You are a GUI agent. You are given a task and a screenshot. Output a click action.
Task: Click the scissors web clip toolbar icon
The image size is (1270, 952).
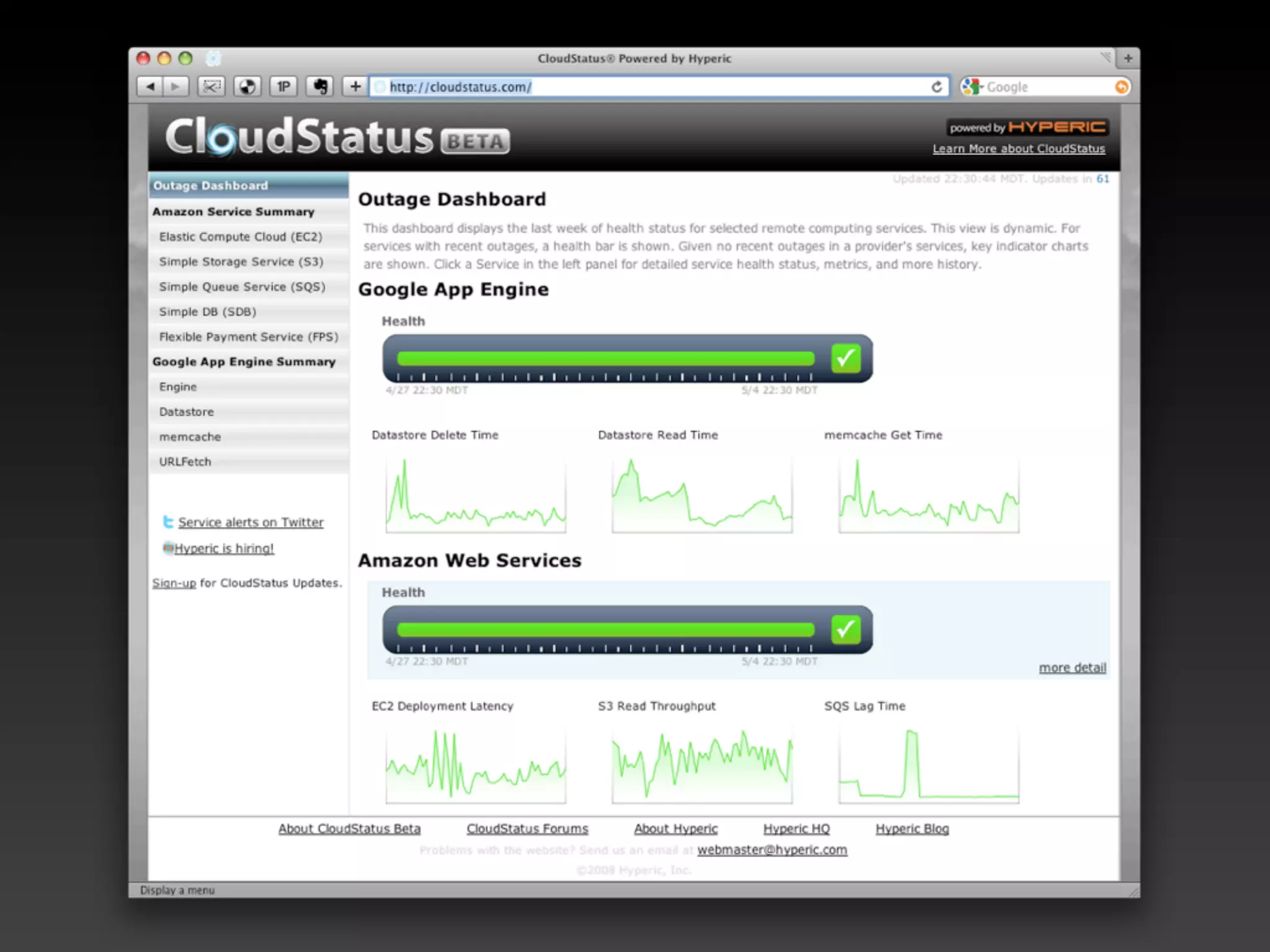[x=211, y=87]
